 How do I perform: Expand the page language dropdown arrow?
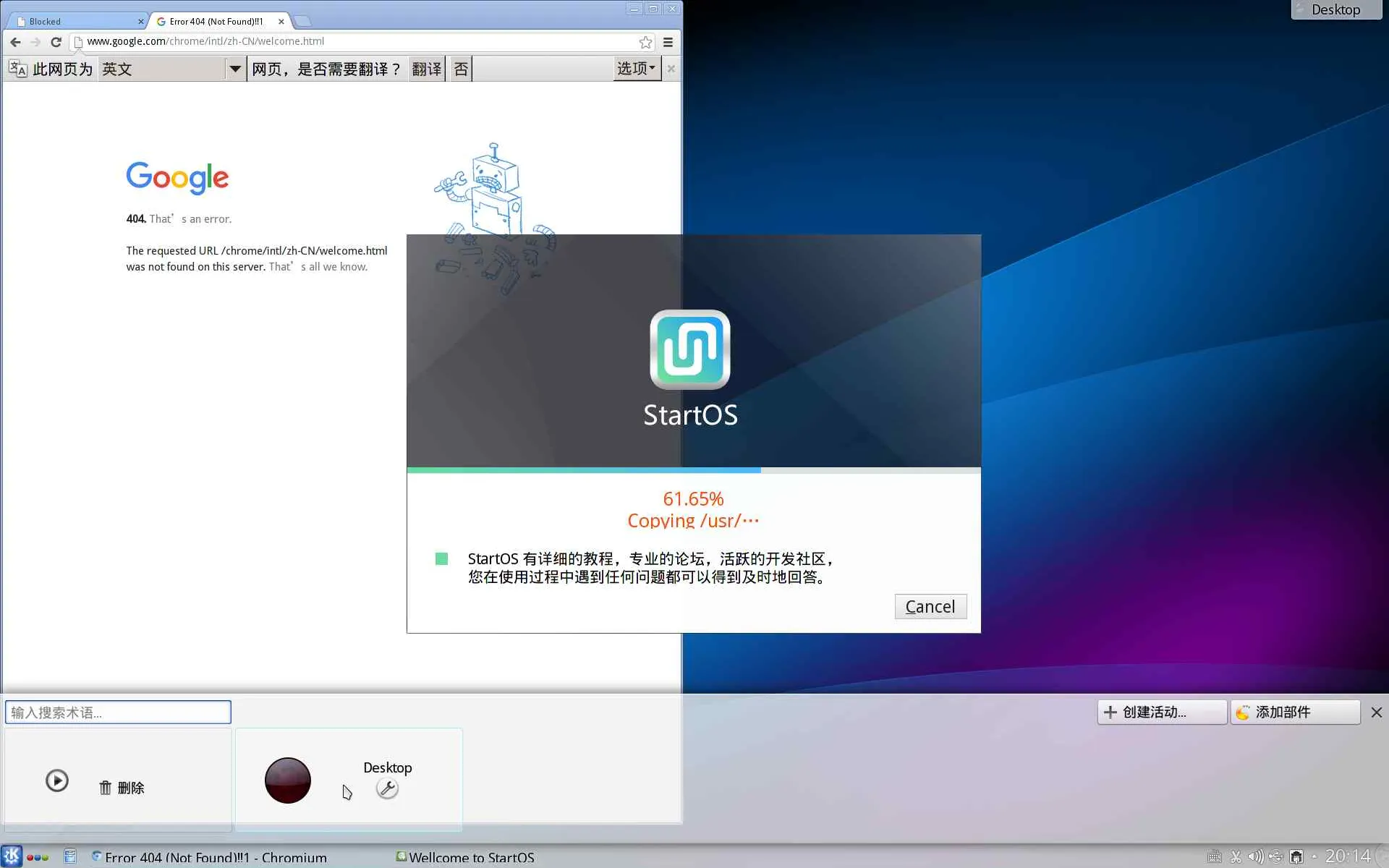[235, 69]
